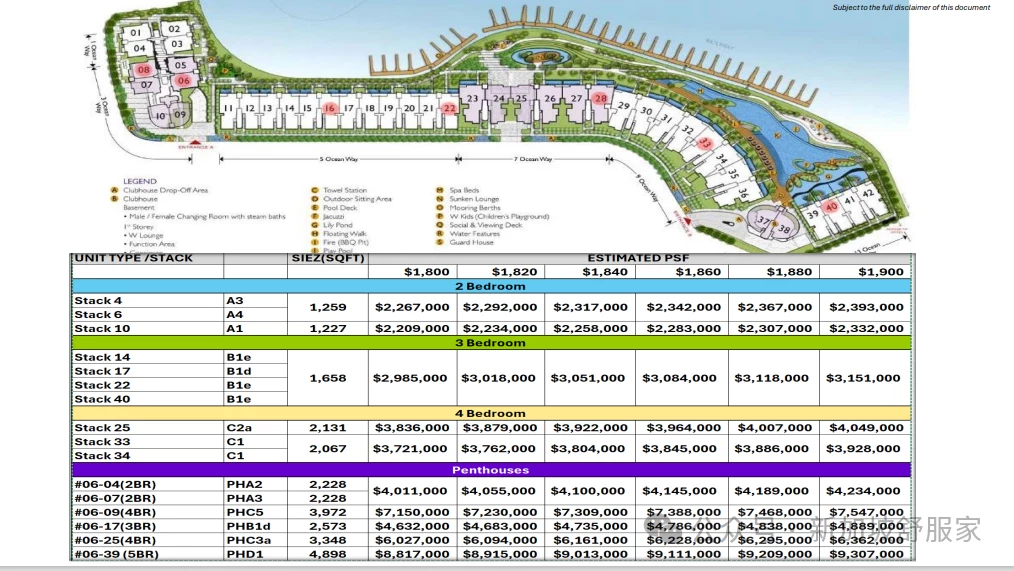Click unit type 'A3' cell
Image resolution: width=1014 pixels, height=571 pixels.
[235, 301]
